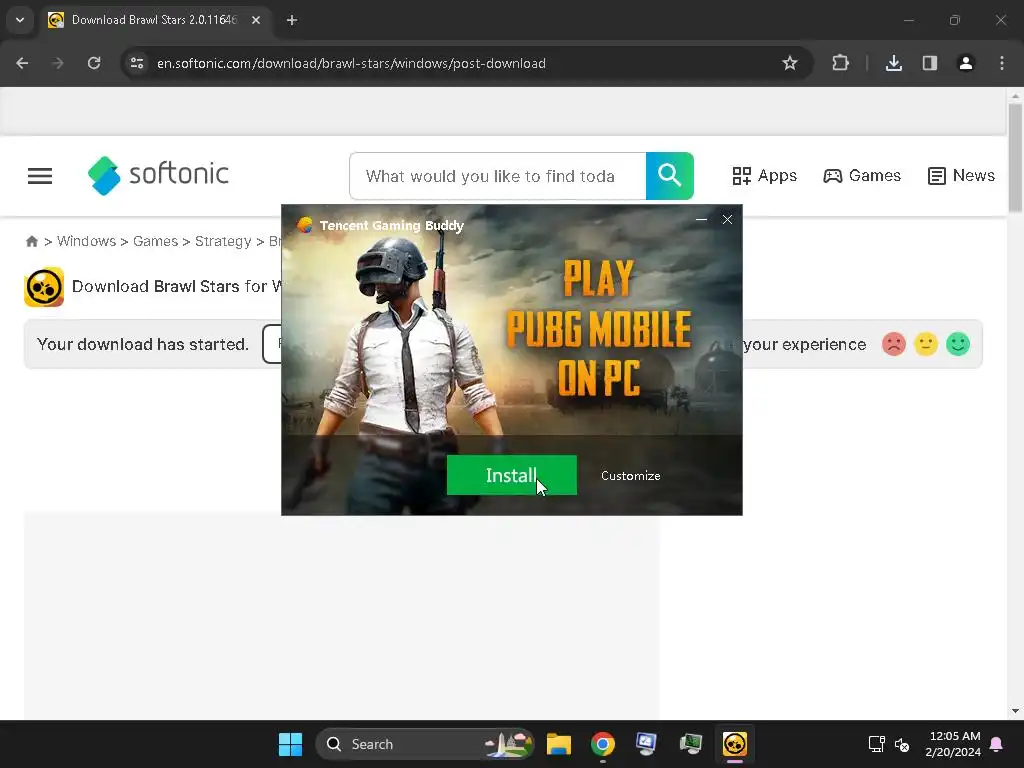This screenshot has height=768, width=1024.
Task: Open the Customize install option
Action: tap(630, 476)
